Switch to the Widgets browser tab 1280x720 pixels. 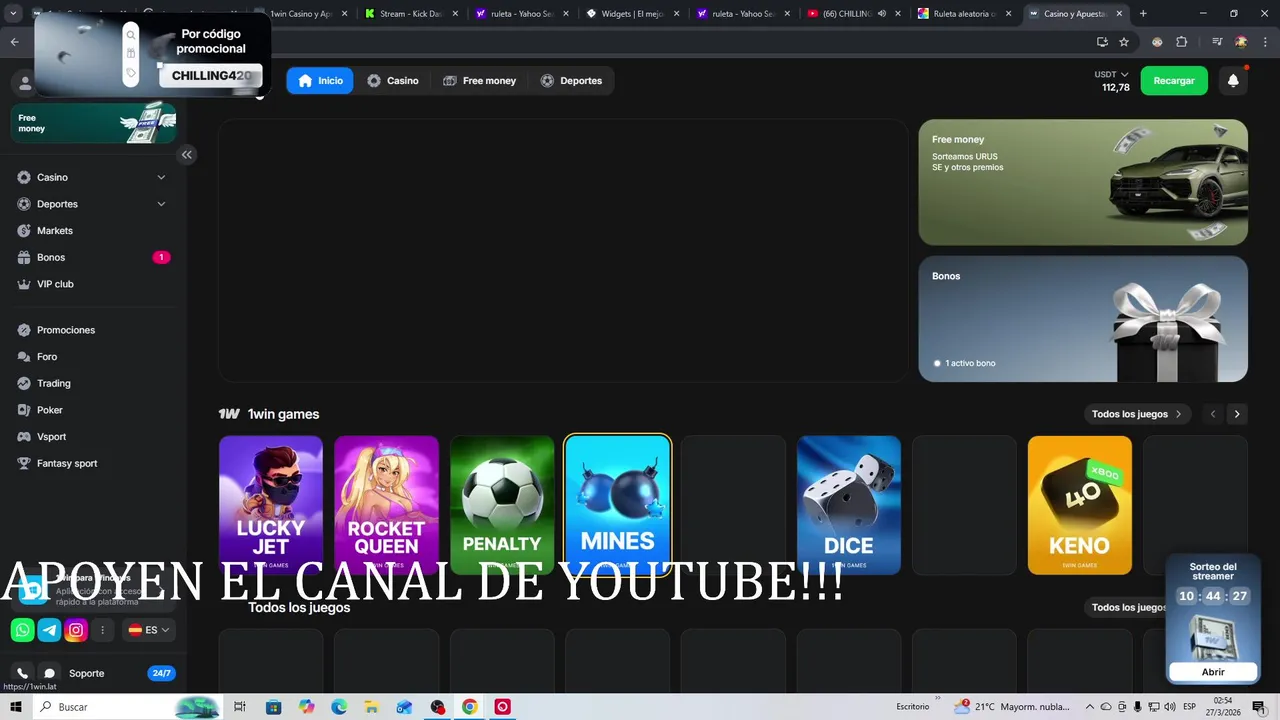pos(632,14)
